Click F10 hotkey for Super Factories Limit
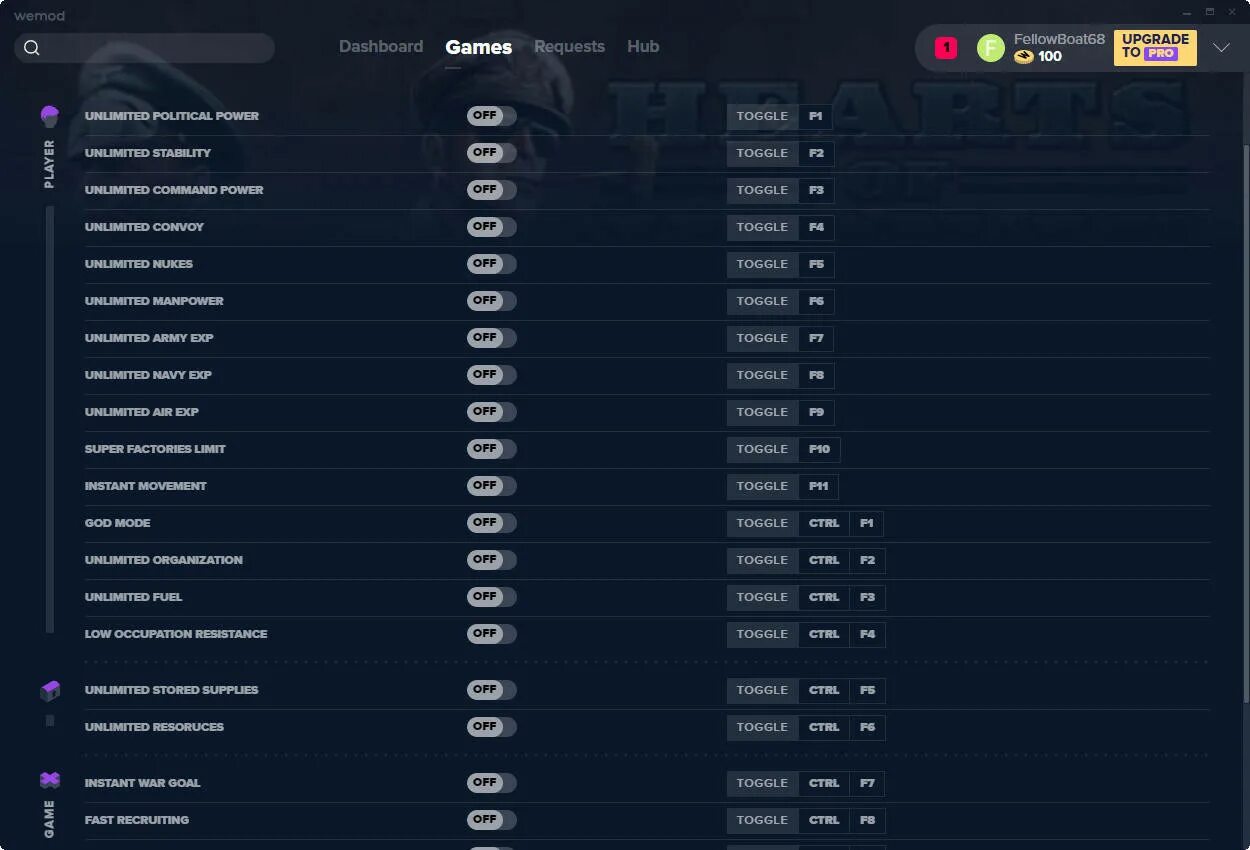This screenshot has height=850, width=1250. (819, 449)
